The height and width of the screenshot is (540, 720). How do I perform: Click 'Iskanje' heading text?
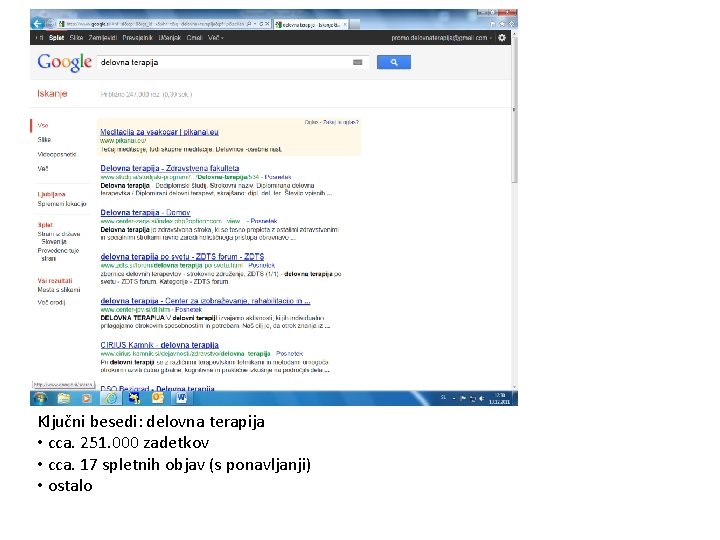click(52, 94)
